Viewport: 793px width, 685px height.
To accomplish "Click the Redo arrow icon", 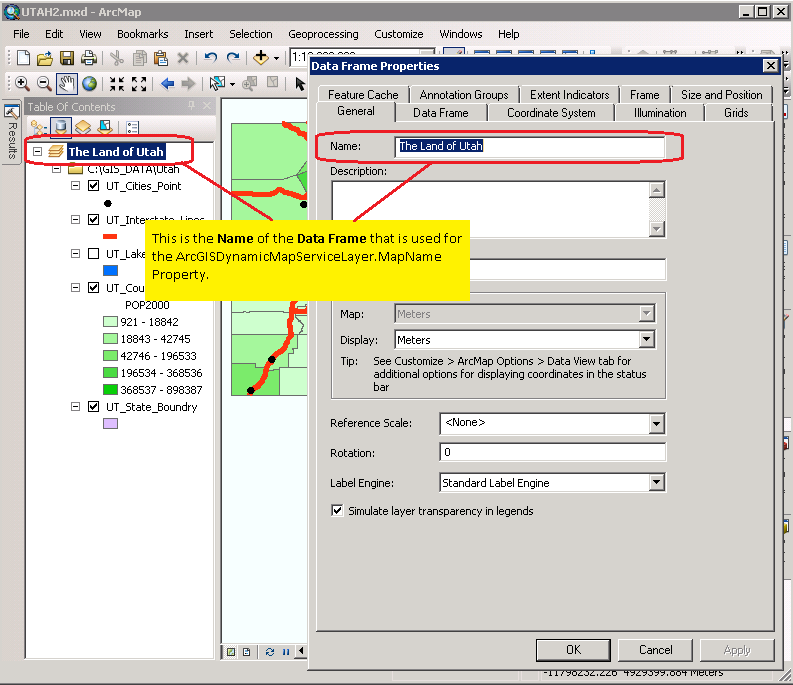I will 233,58.
